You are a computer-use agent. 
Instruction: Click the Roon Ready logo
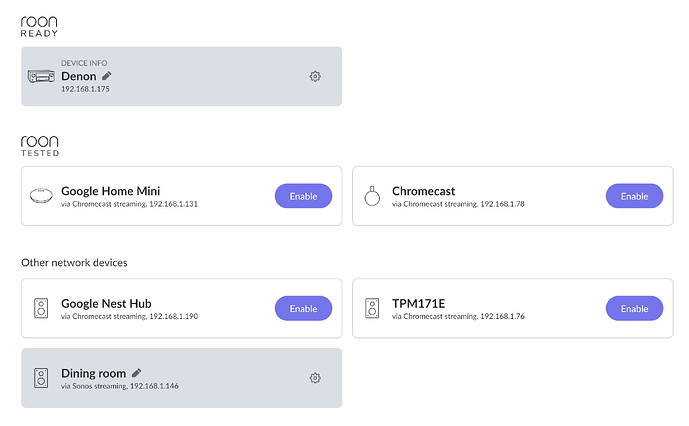(x=39, y=26)
